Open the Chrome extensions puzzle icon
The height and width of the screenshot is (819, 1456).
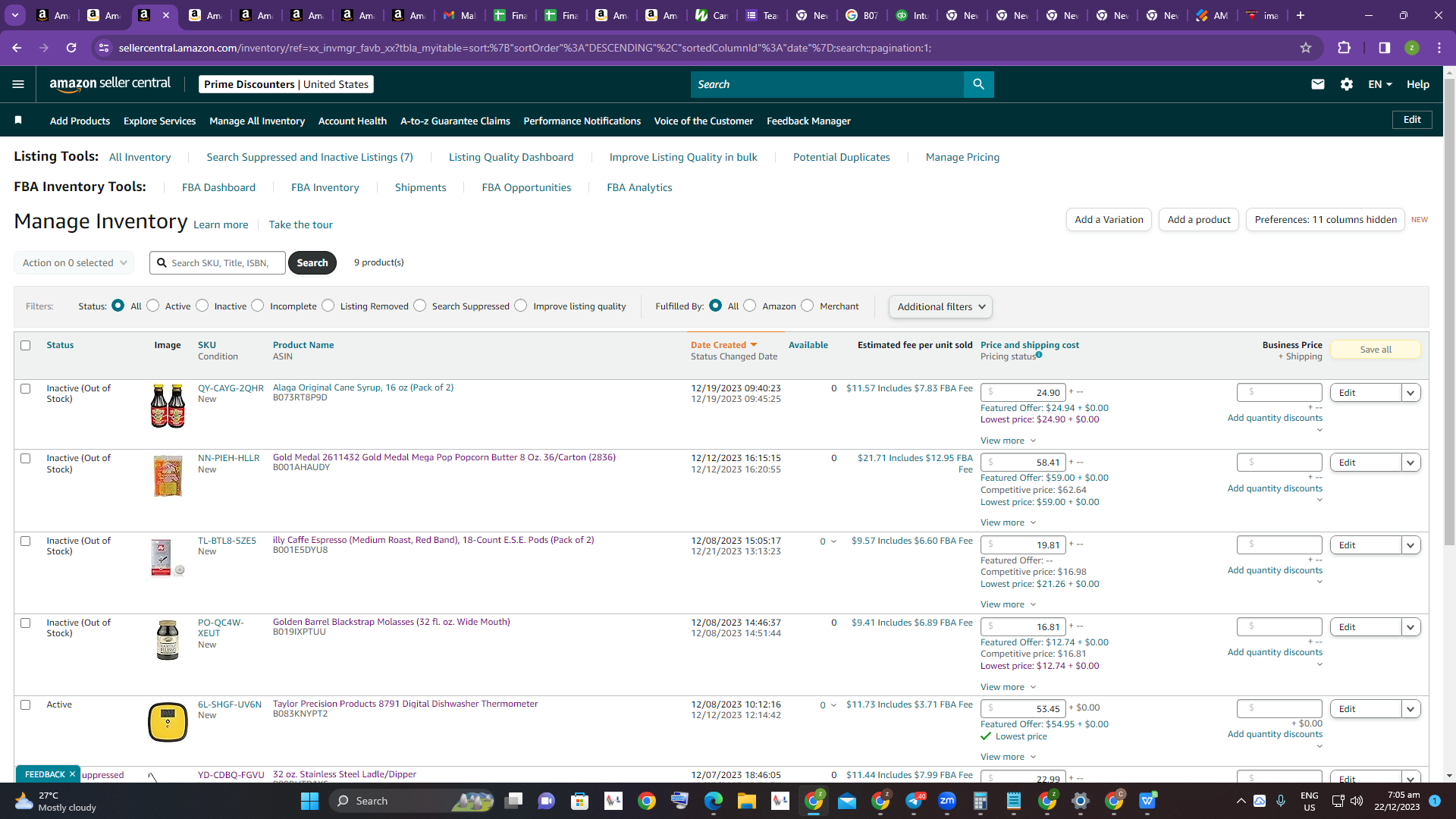point(1344,48)
